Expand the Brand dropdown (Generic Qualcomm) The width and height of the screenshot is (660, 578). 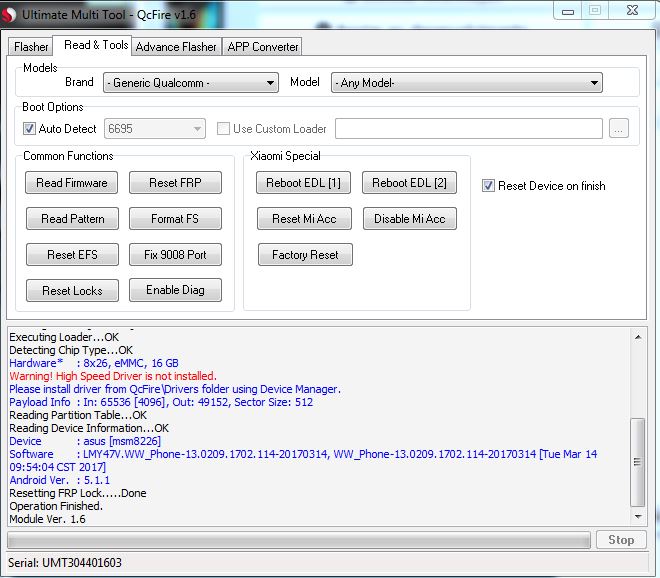[x=191, y=83]
